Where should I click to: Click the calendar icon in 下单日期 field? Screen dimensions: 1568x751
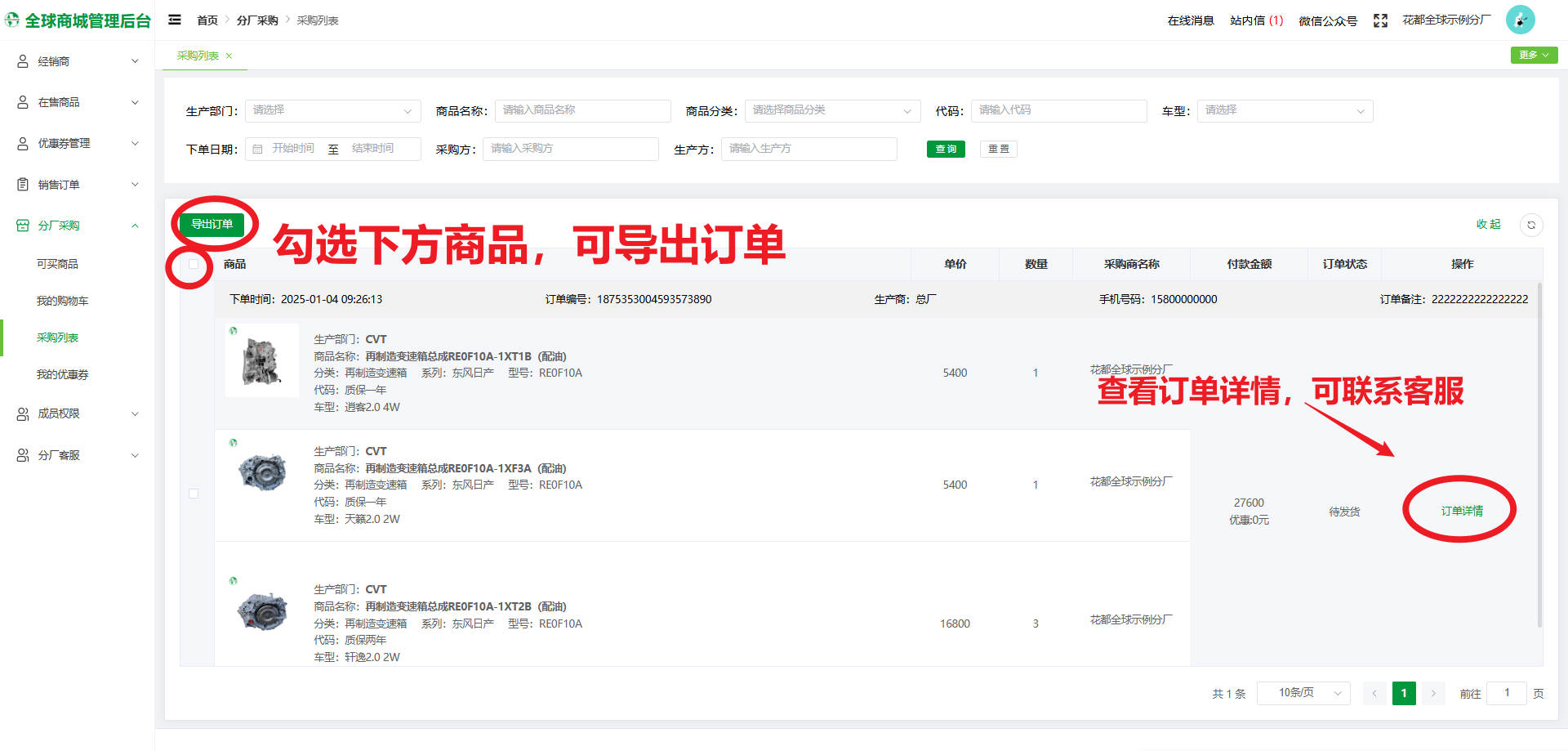point(257,149)
